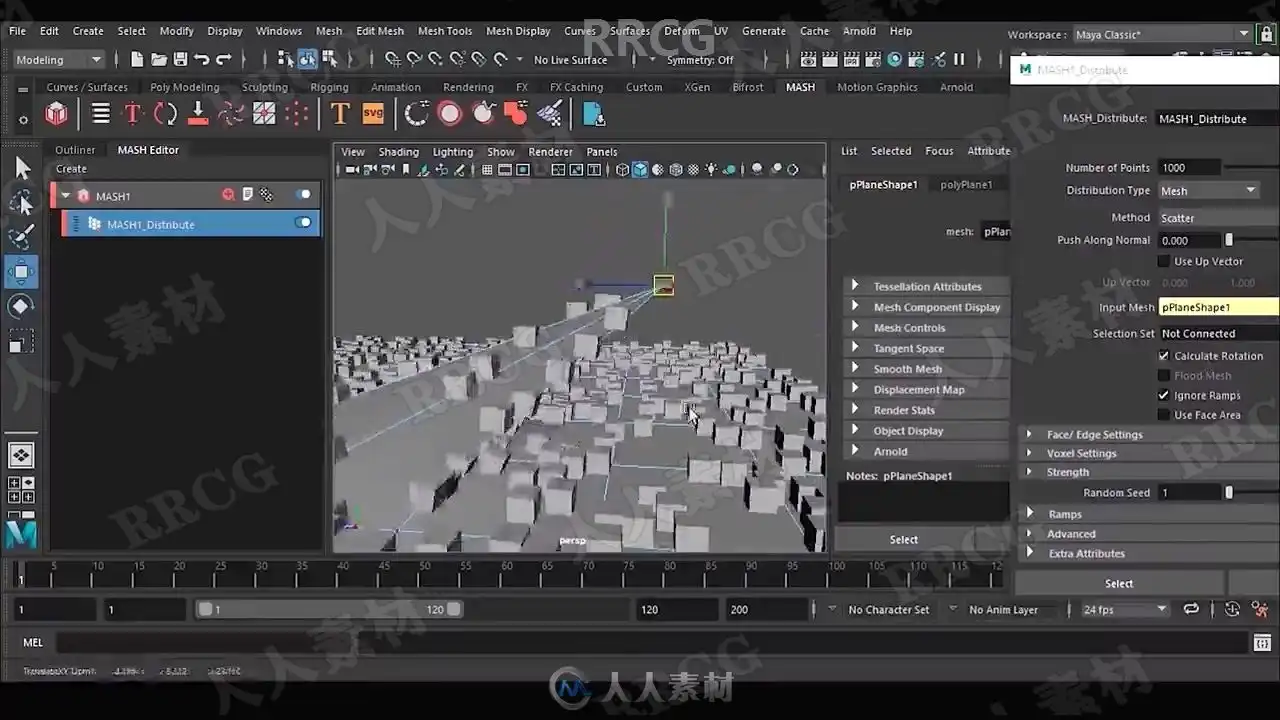This screenshot has height=720, width=1280.
Task: Open the viewport Shading menu
Action: (x=398, y=152)
